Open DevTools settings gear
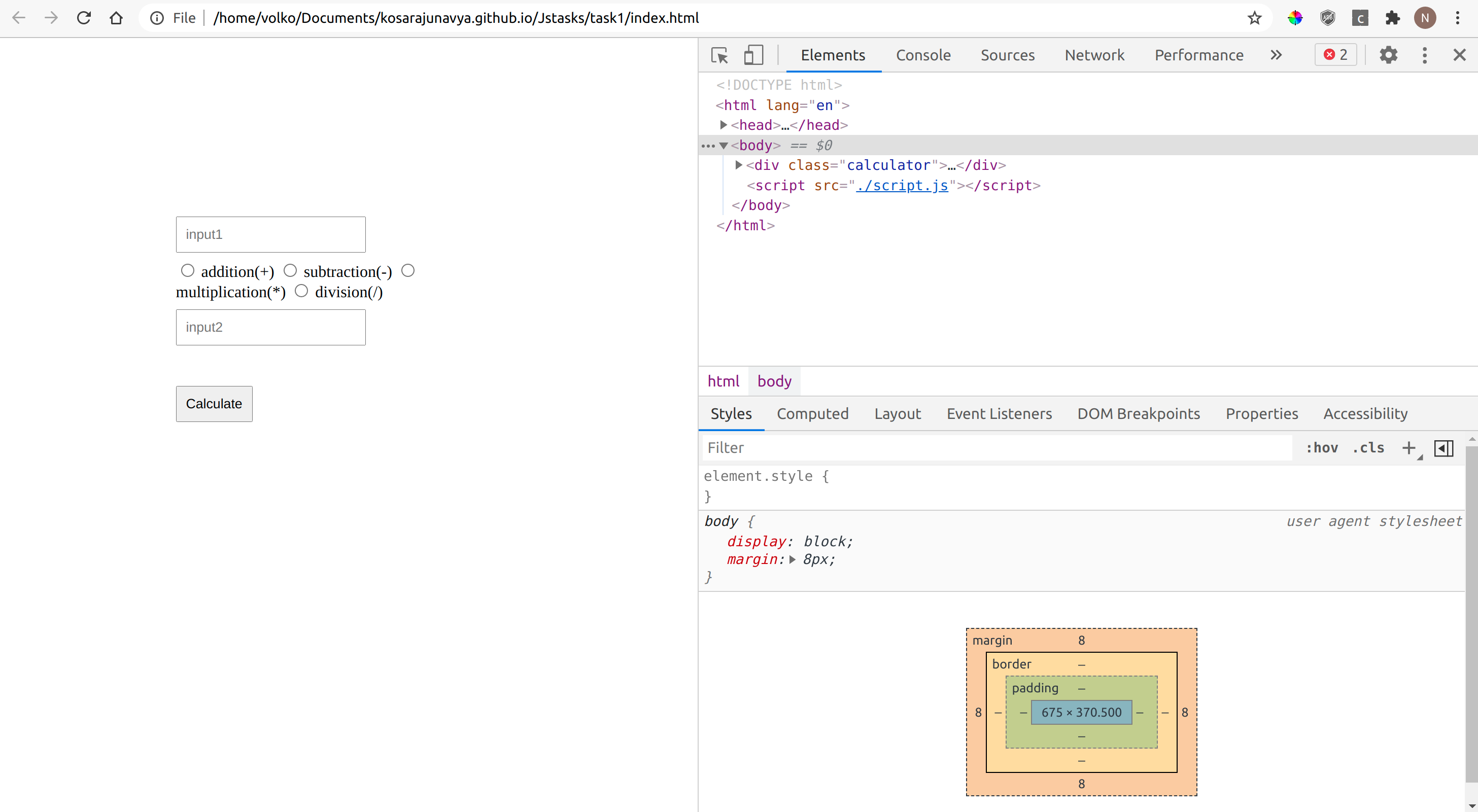 click(1389, 55)
